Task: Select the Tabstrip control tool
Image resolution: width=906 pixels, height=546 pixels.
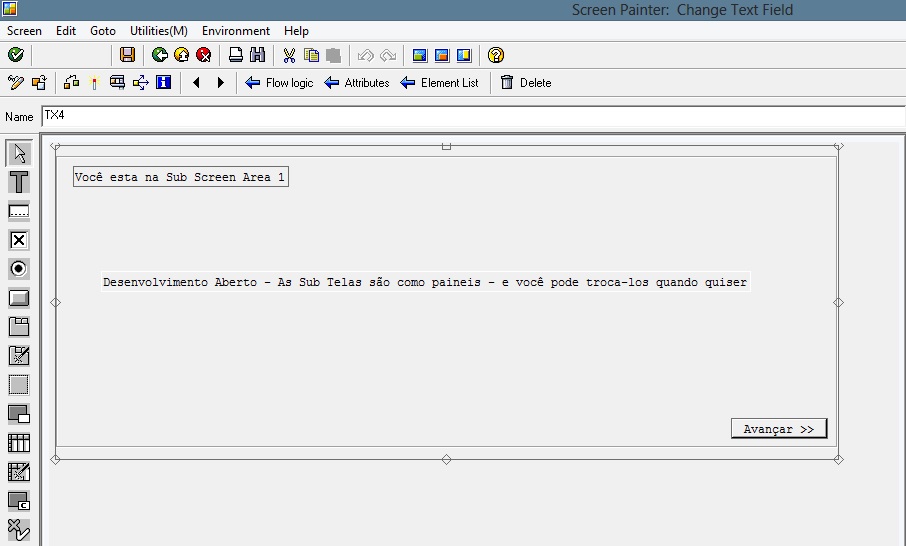Action: point(19,327)
